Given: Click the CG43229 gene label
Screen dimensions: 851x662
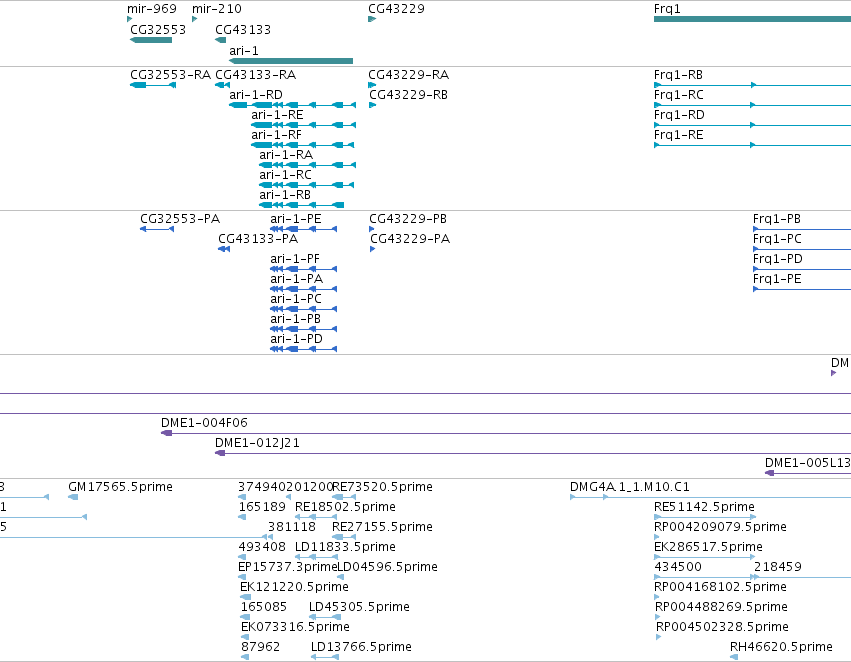Looking at the screenshot, I should click(396, 9).
